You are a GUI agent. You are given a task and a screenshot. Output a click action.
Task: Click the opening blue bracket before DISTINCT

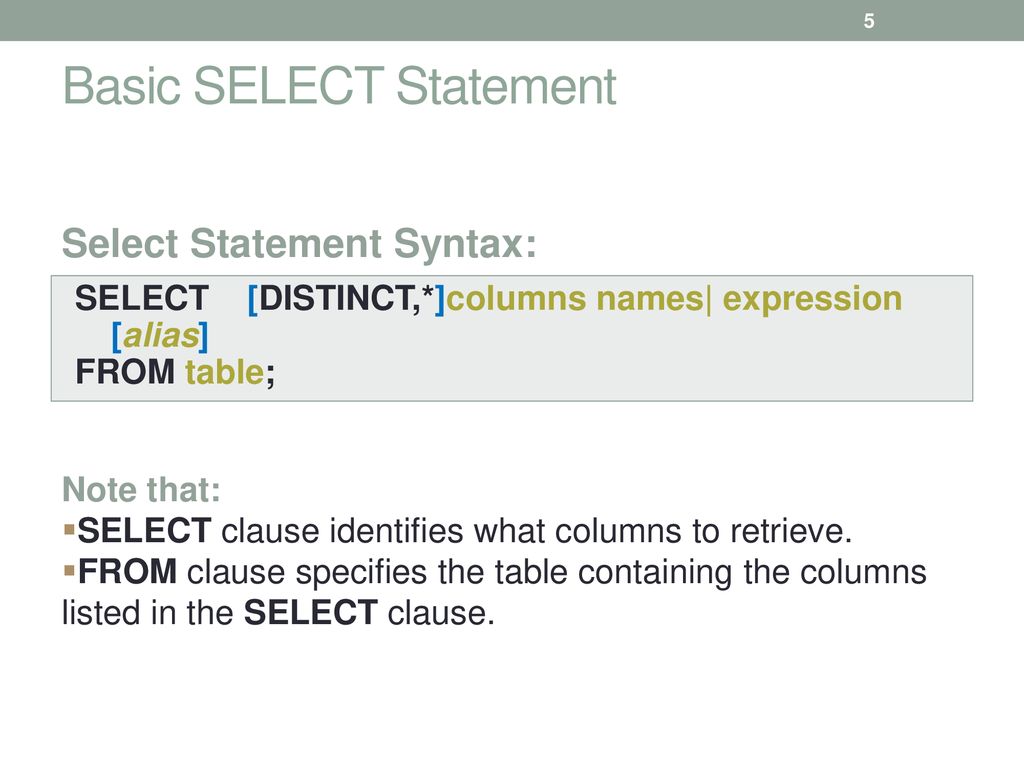pyautogui.click(x=253, y=300)
